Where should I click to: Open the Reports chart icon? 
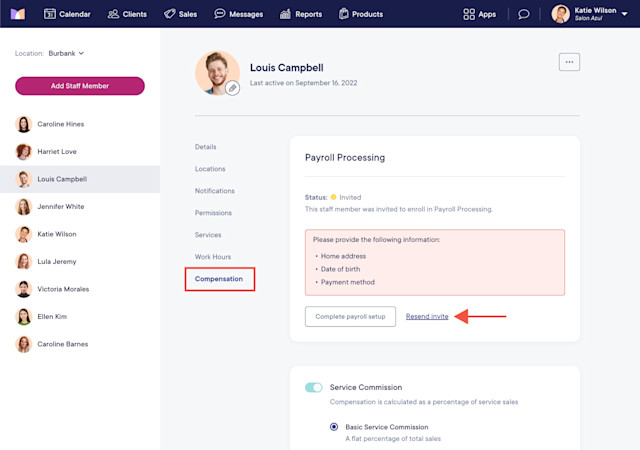click(285, 14)
